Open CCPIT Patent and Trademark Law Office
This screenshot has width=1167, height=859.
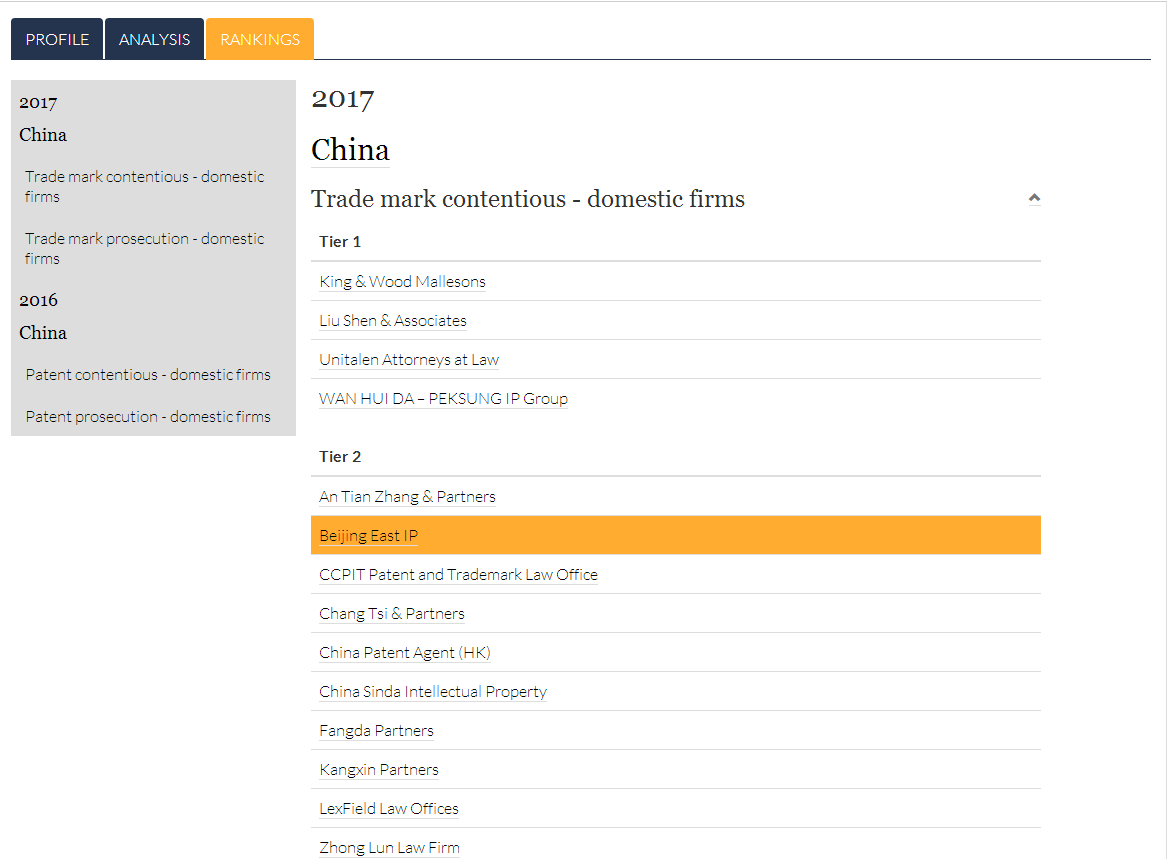pyautogui.click(x=458, y=575)
